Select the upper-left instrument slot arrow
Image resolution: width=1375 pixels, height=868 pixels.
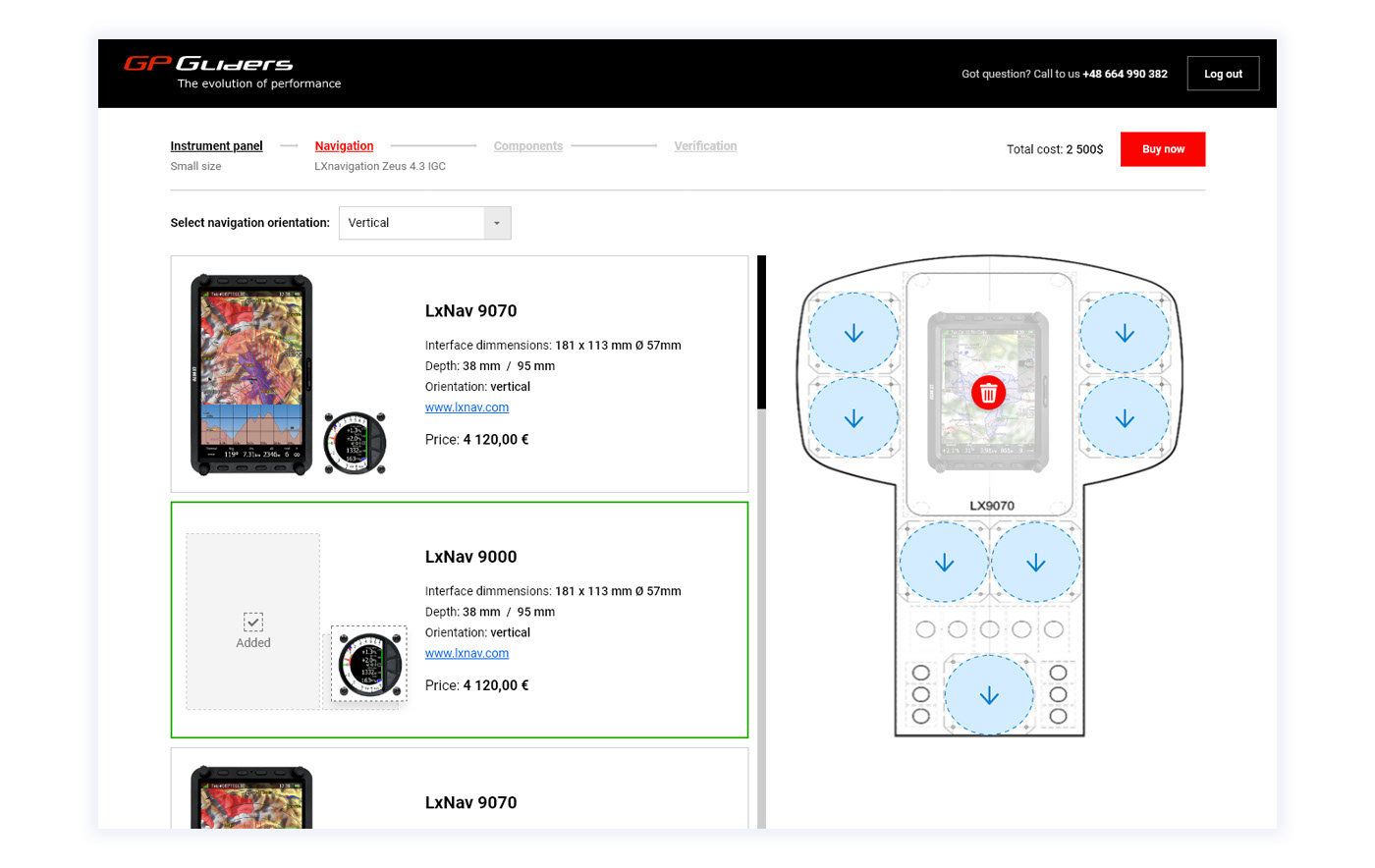pyautogui.click(x=853, y=334)
